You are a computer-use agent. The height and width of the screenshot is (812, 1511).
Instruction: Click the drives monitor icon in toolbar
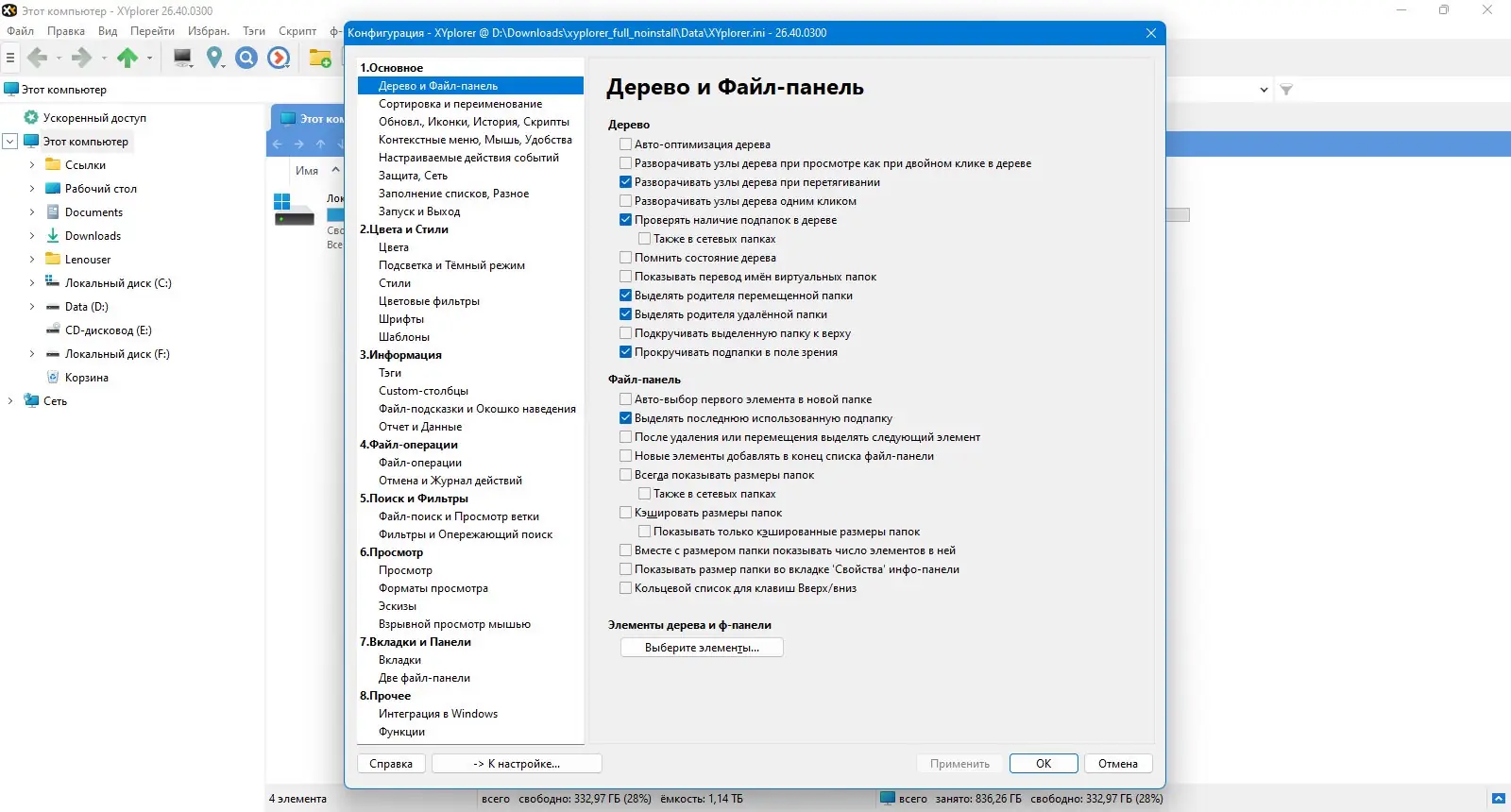pos(183,59)
